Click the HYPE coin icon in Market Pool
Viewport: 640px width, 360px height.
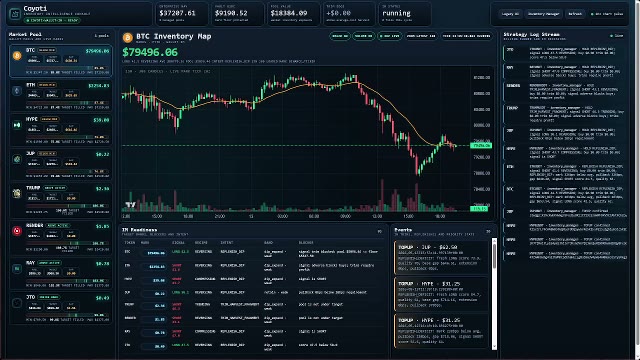pos(17,125)
